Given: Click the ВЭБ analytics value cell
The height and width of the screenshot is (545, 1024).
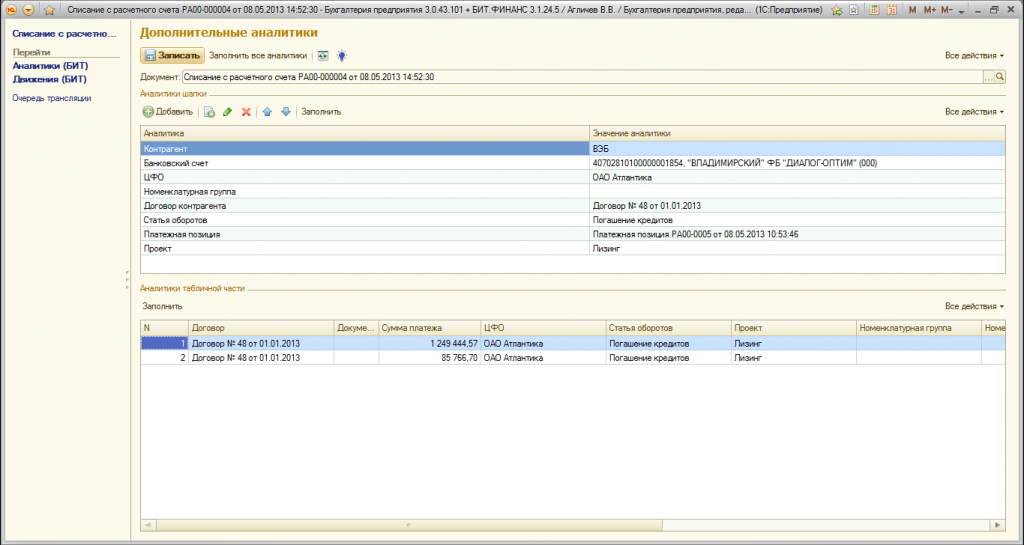Looking at the screenshot, I should click(797, 149).
